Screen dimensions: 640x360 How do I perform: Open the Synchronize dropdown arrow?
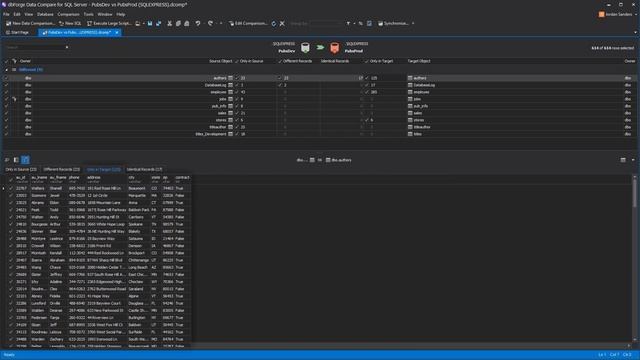pyautogui.click(x=413, y=24)
